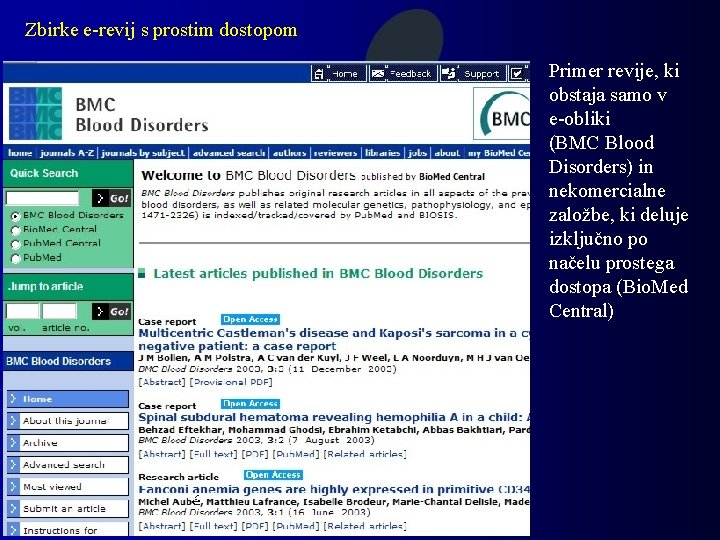Click Open Access badge on Fanconi article
The height and width of the screenshot is (540, 720).
pos(273,475)
